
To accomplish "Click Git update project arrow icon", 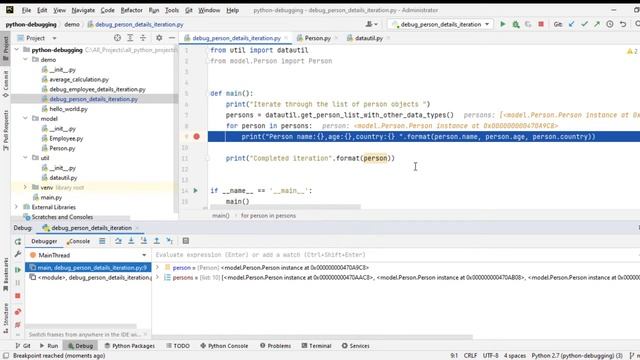I will 571,24.
